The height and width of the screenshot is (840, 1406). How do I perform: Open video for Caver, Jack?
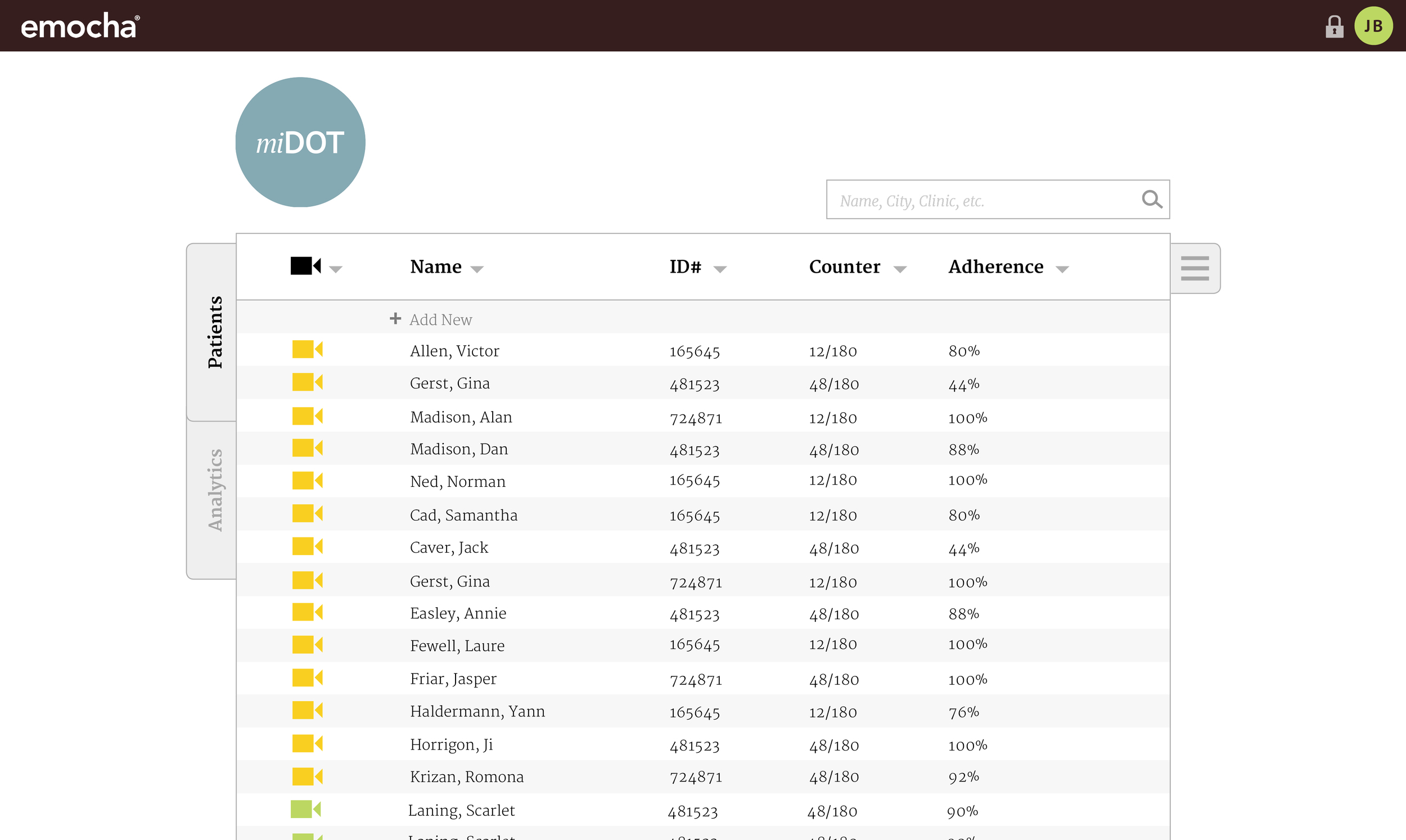[x=307, y=547]
